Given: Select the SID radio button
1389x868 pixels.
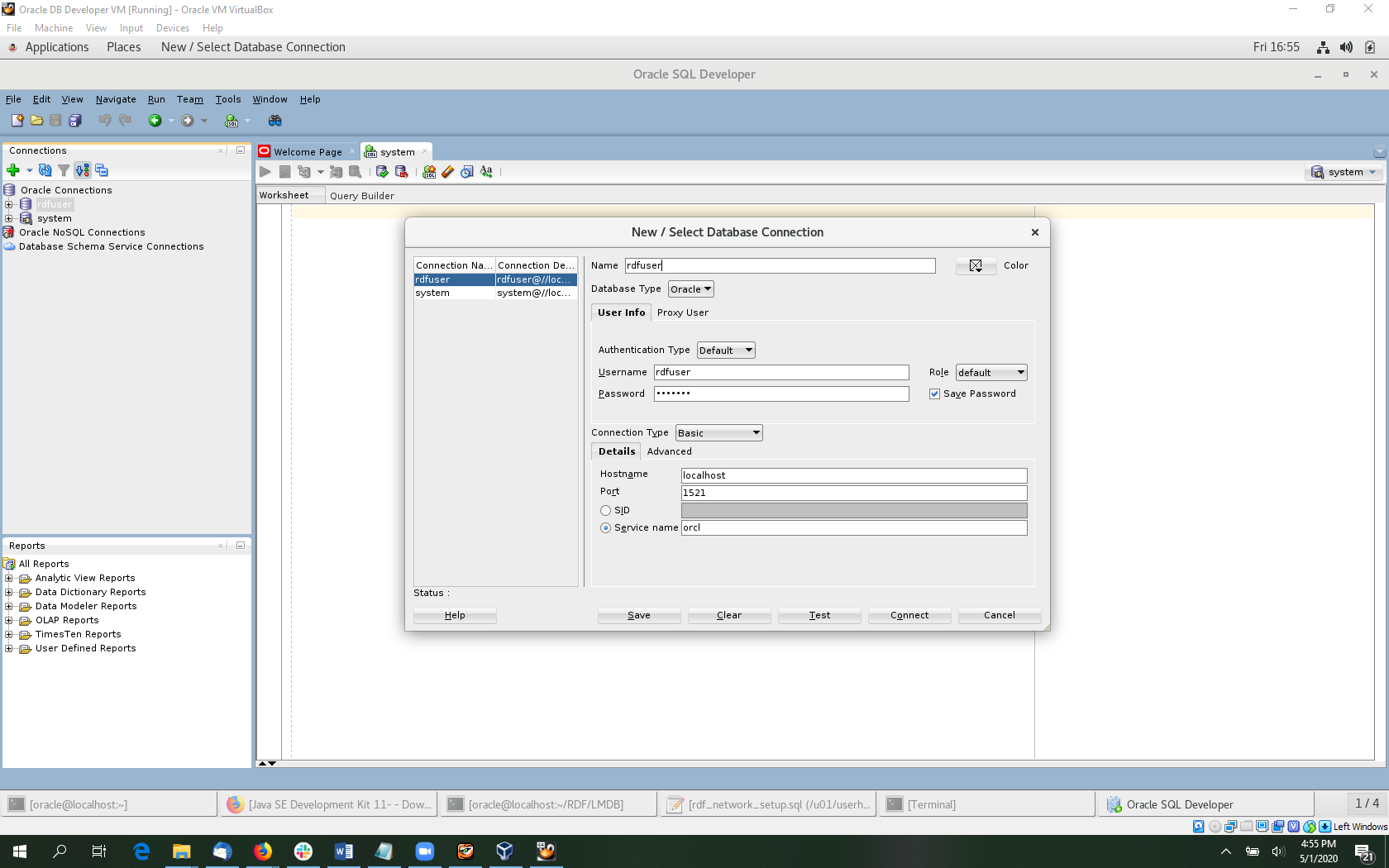Looking at the screenshot, I should 605,510.
